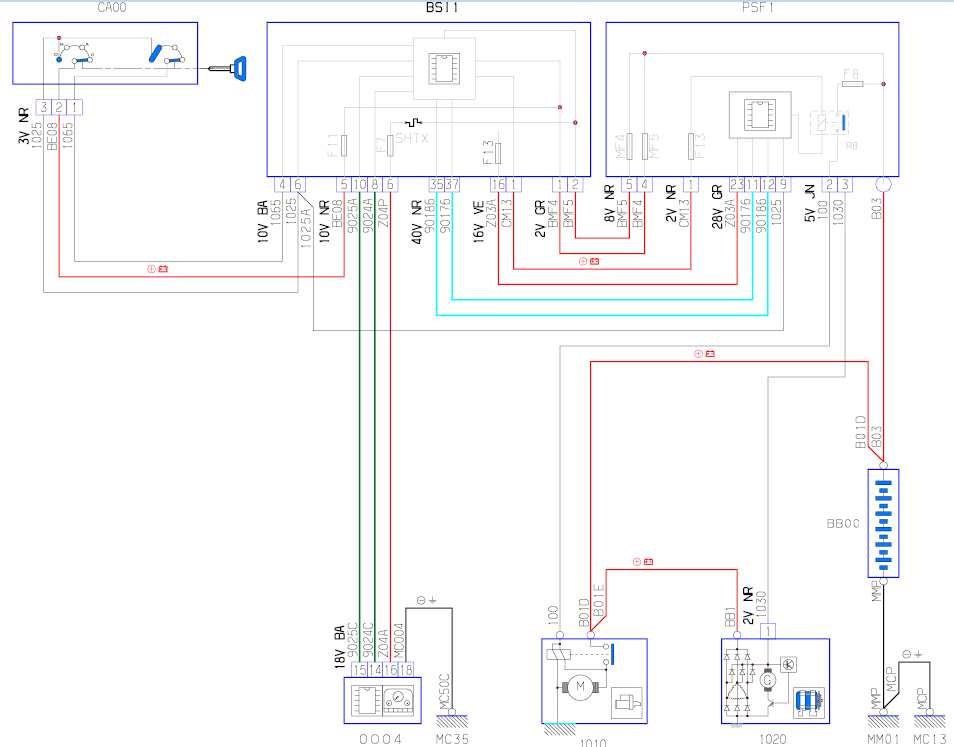Image resolution: width=954 pixels, height=747 pixels.
Task: Click the "CA00" component label
Action: [112, 8]
